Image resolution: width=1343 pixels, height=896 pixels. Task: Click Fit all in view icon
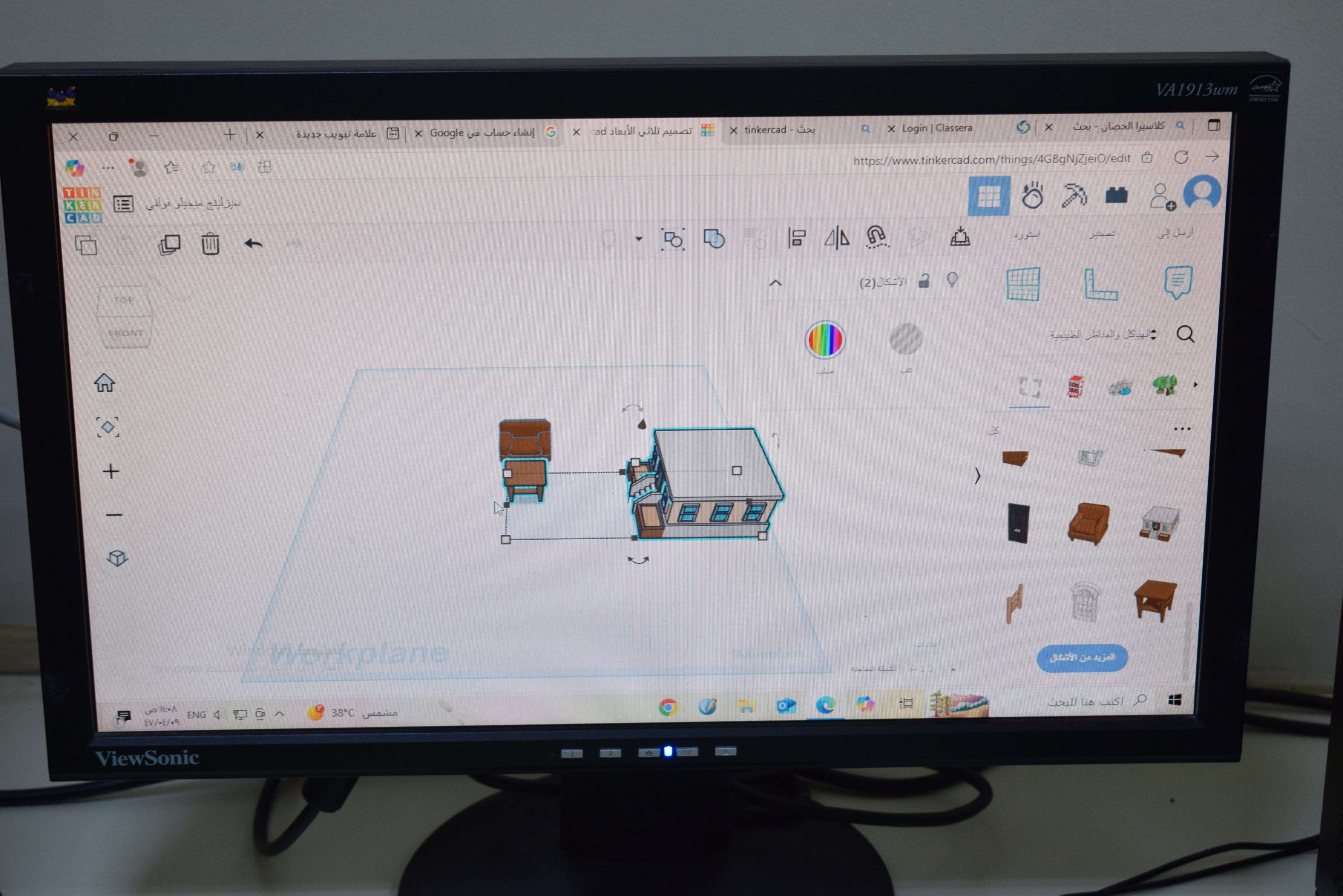point(108,427)
